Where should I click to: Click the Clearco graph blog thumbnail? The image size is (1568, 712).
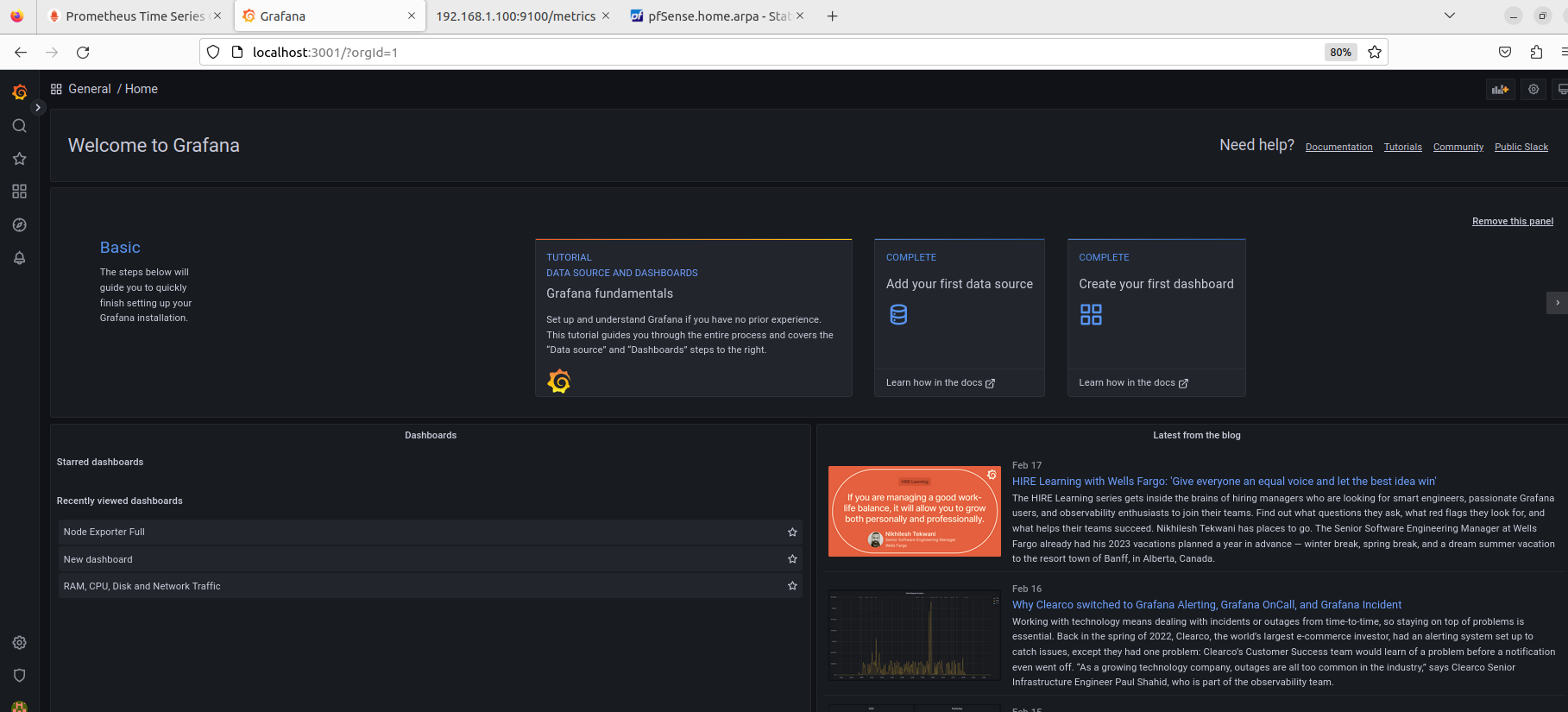point(914,635)
